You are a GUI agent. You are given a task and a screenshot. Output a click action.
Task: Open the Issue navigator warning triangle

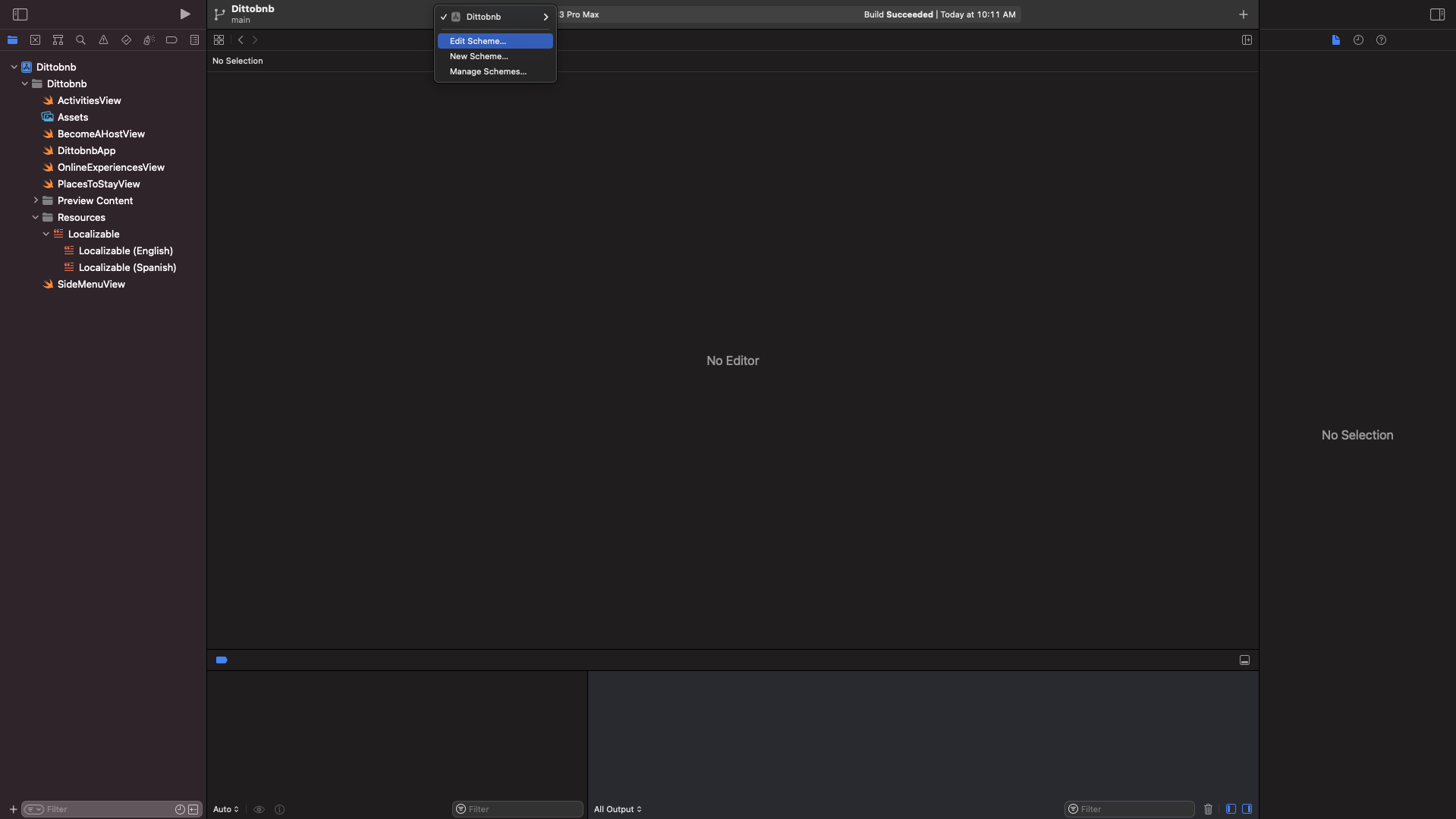[x=103, y=39]
